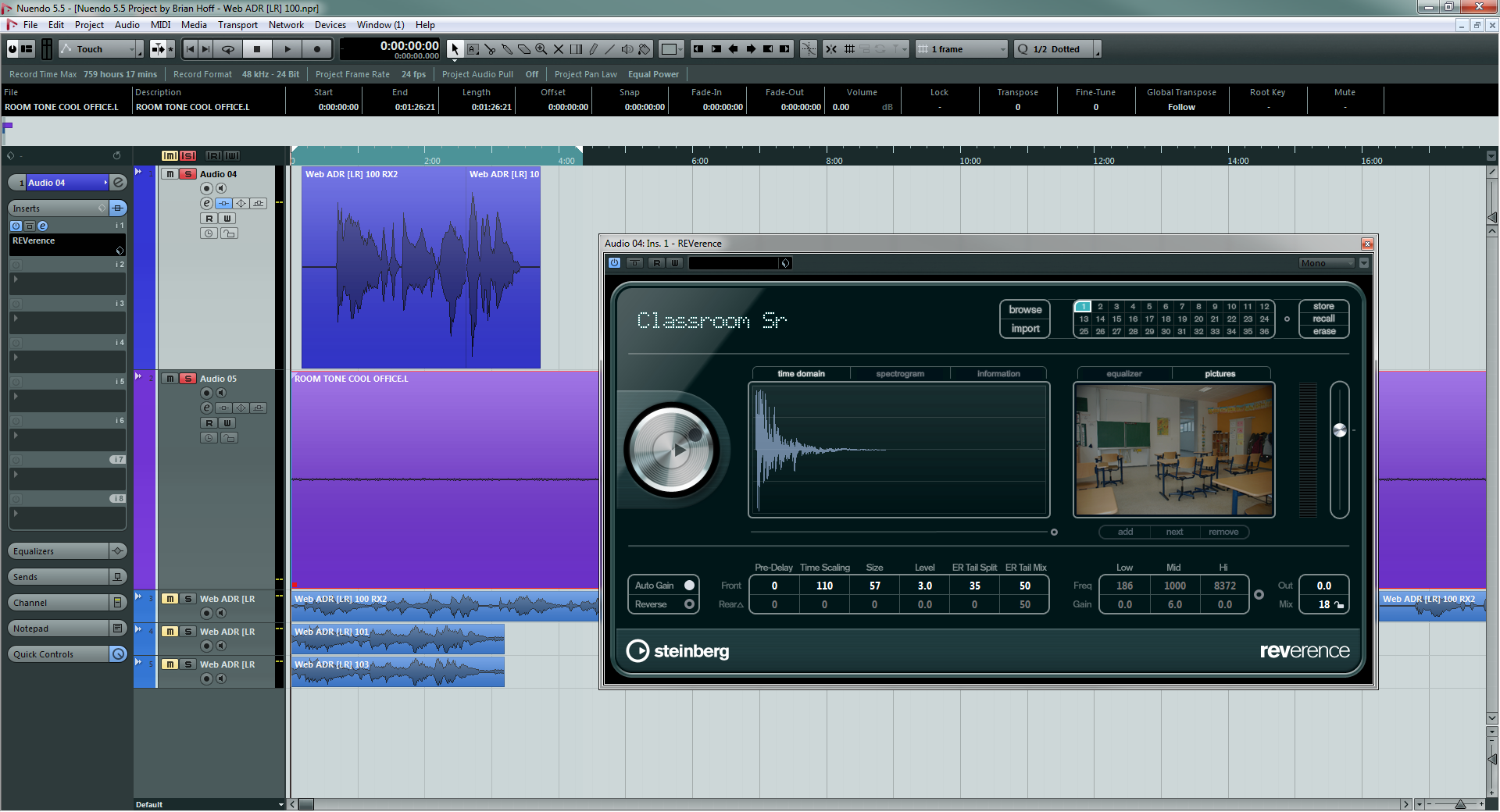Mute the Audio 04 track
This screenshot has height=812, width=1500.
point(170,174)
